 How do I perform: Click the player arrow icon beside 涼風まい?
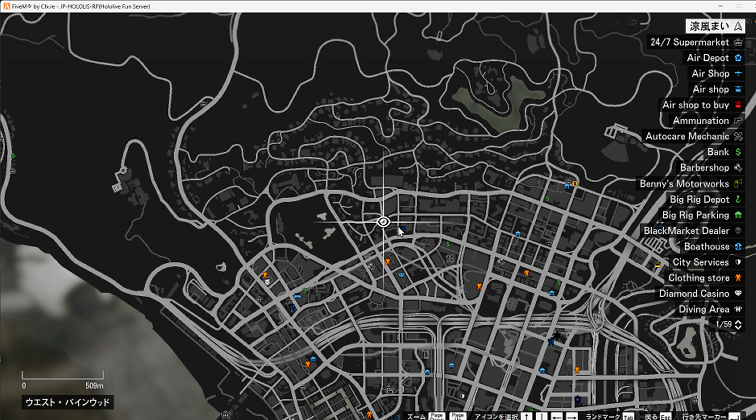click(x=738, y=27)
